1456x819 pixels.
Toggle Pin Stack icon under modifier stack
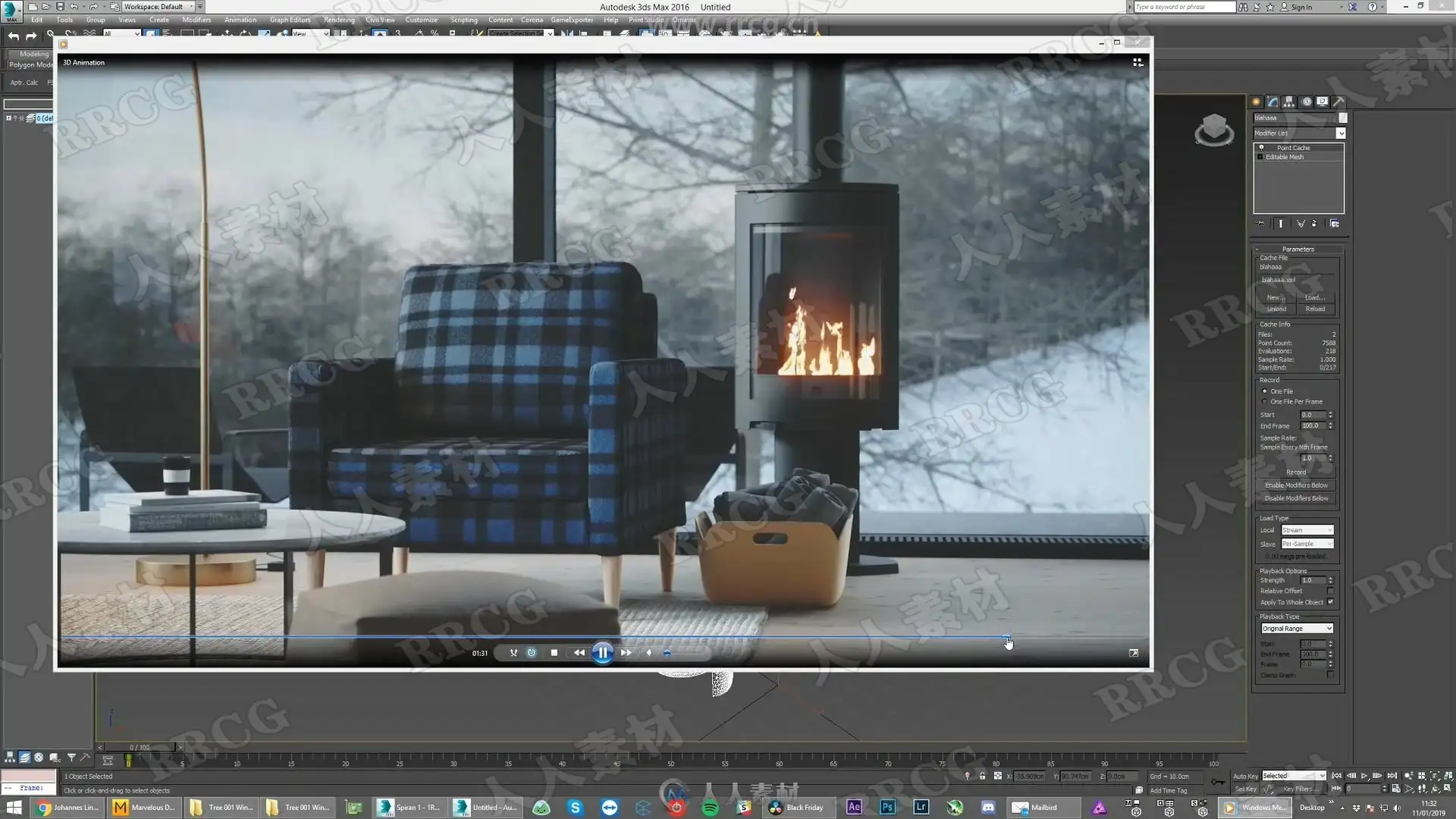click(1261, 224)
